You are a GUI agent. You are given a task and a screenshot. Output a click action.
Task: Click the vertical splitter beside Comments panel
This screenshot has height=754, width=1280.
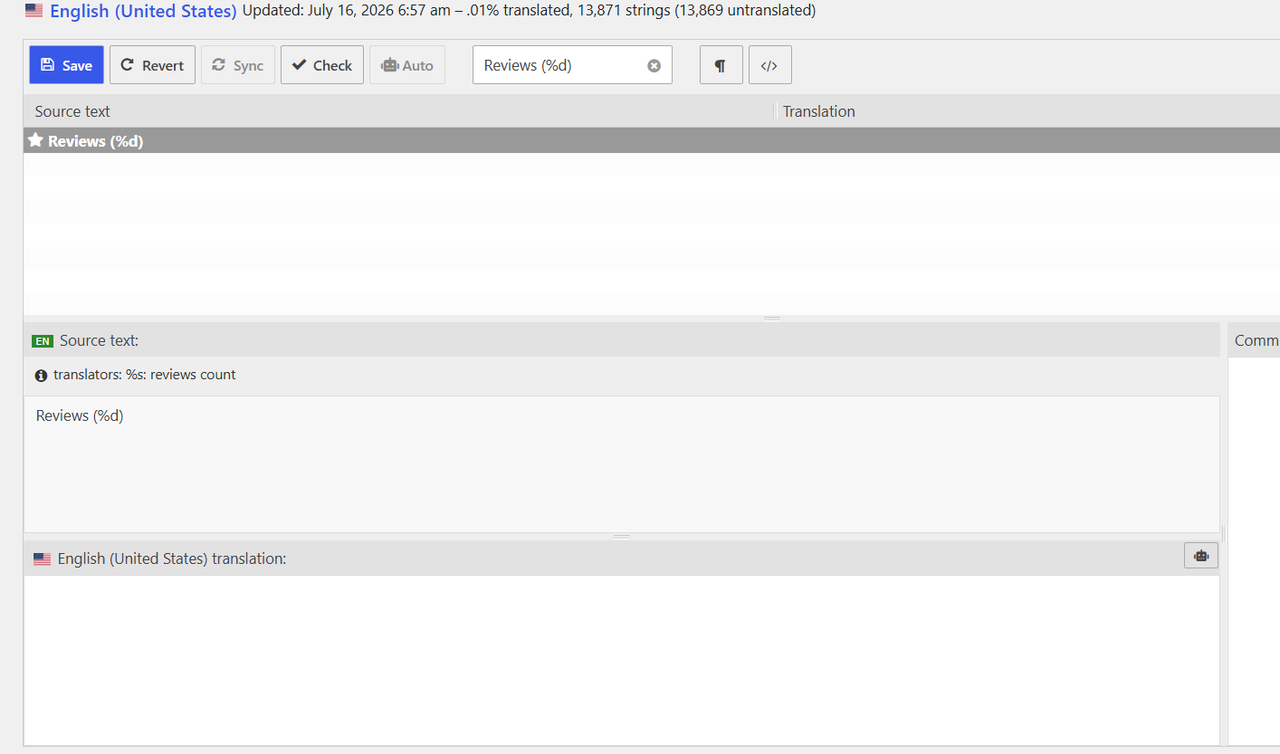(x=1223, y=533)
